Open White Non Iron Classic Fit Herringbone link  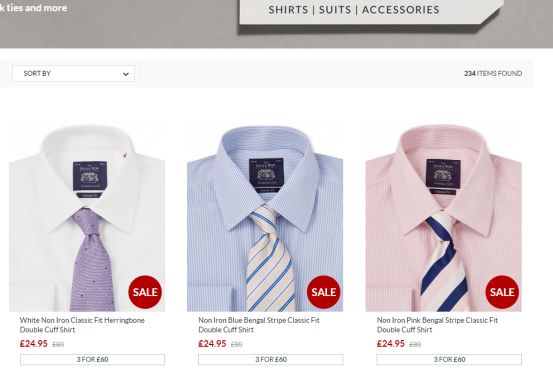pyautogui.click(x=82, y=325)
